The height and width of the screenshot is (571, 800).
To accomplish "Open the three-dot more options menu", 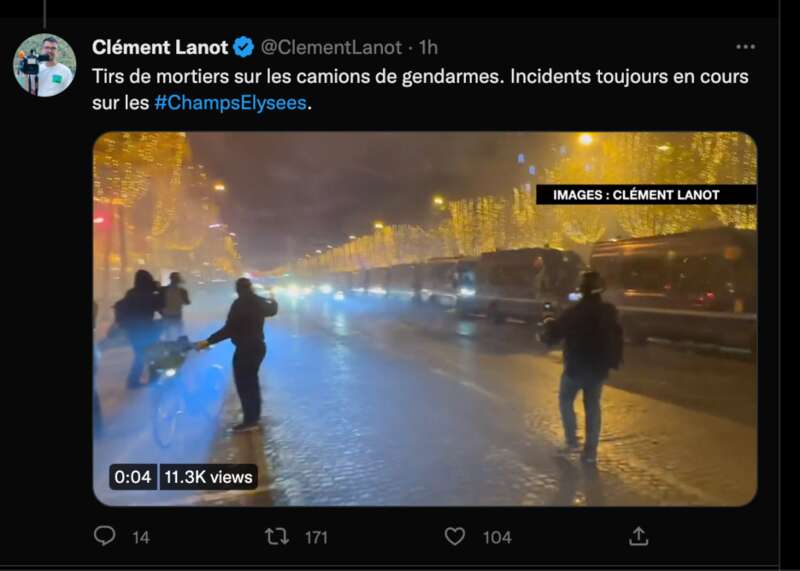I will [745, 47].
